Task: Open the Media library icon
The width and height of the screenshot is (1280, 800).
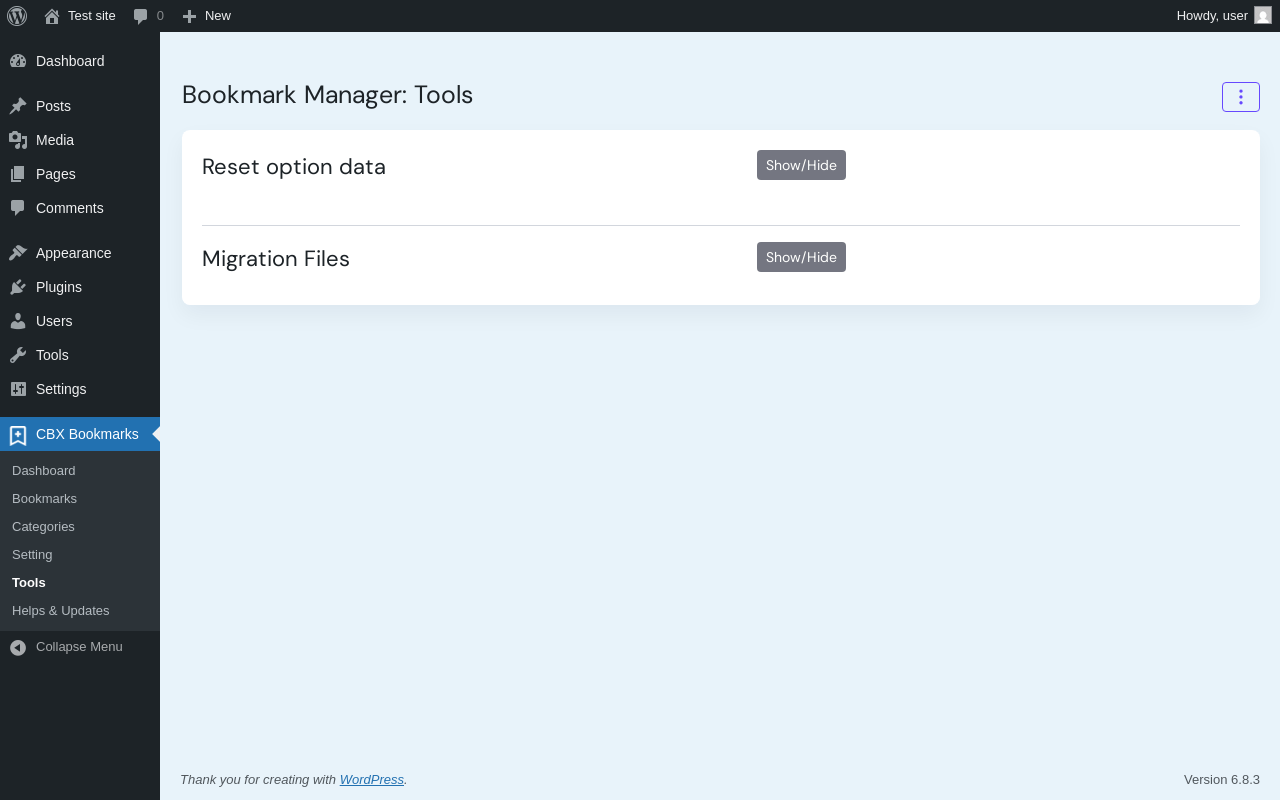Action: pos(18,140)
